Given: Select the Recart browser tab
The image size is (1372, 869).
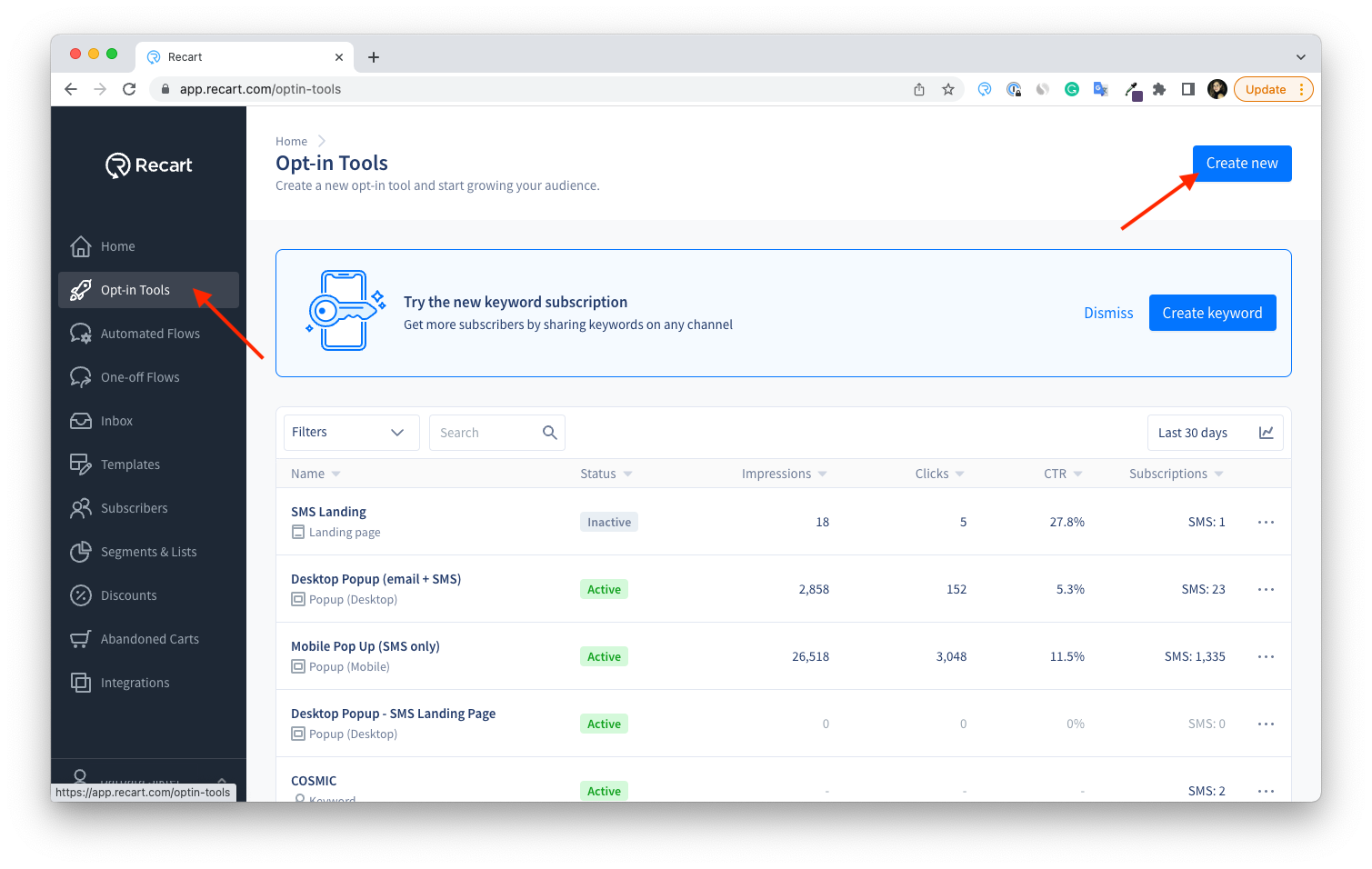Looking at the screenshot, I should (244, 57).
